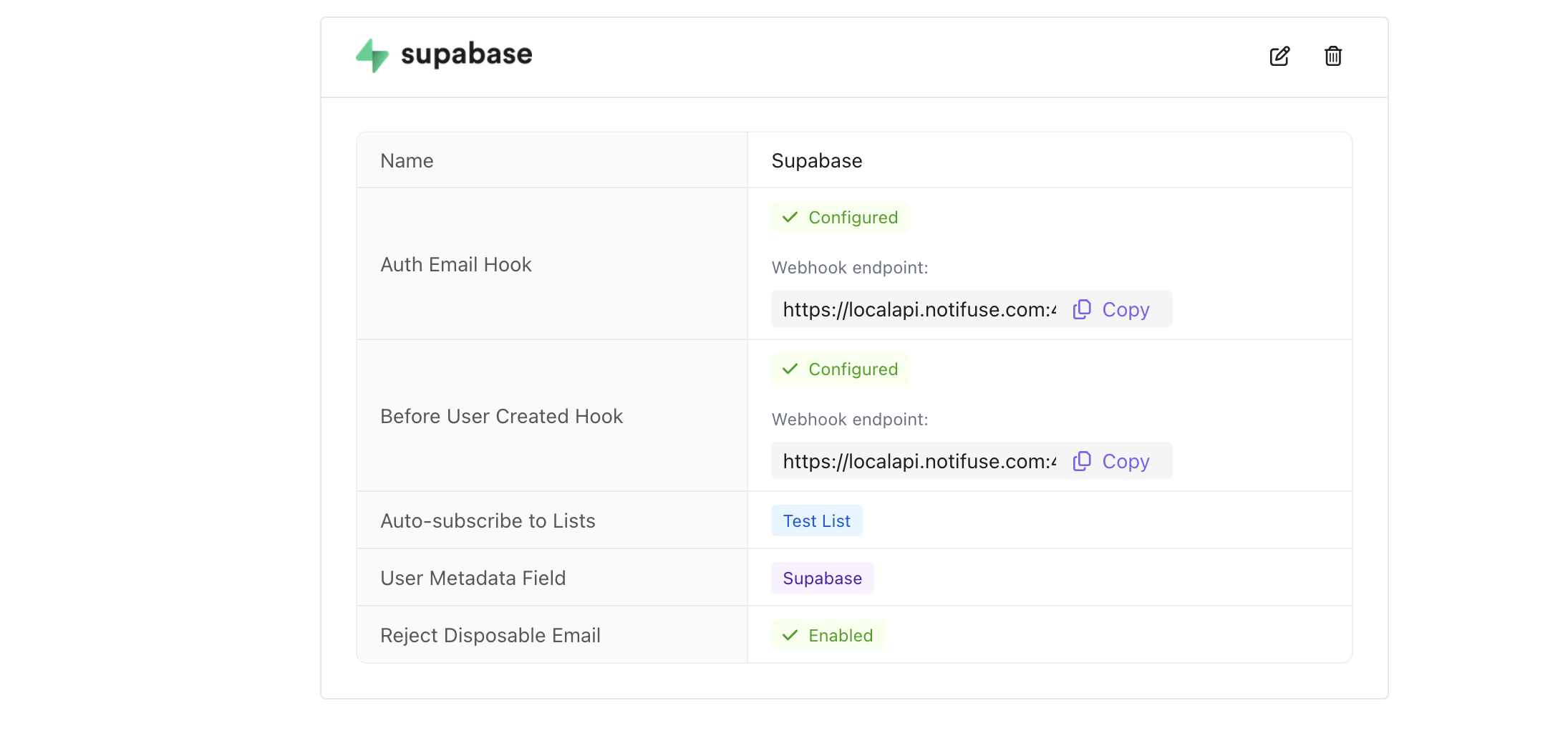Click the copy icon beside Before User Created Hook URL
Screen dimensions: 1568x736
(1081, 460)
